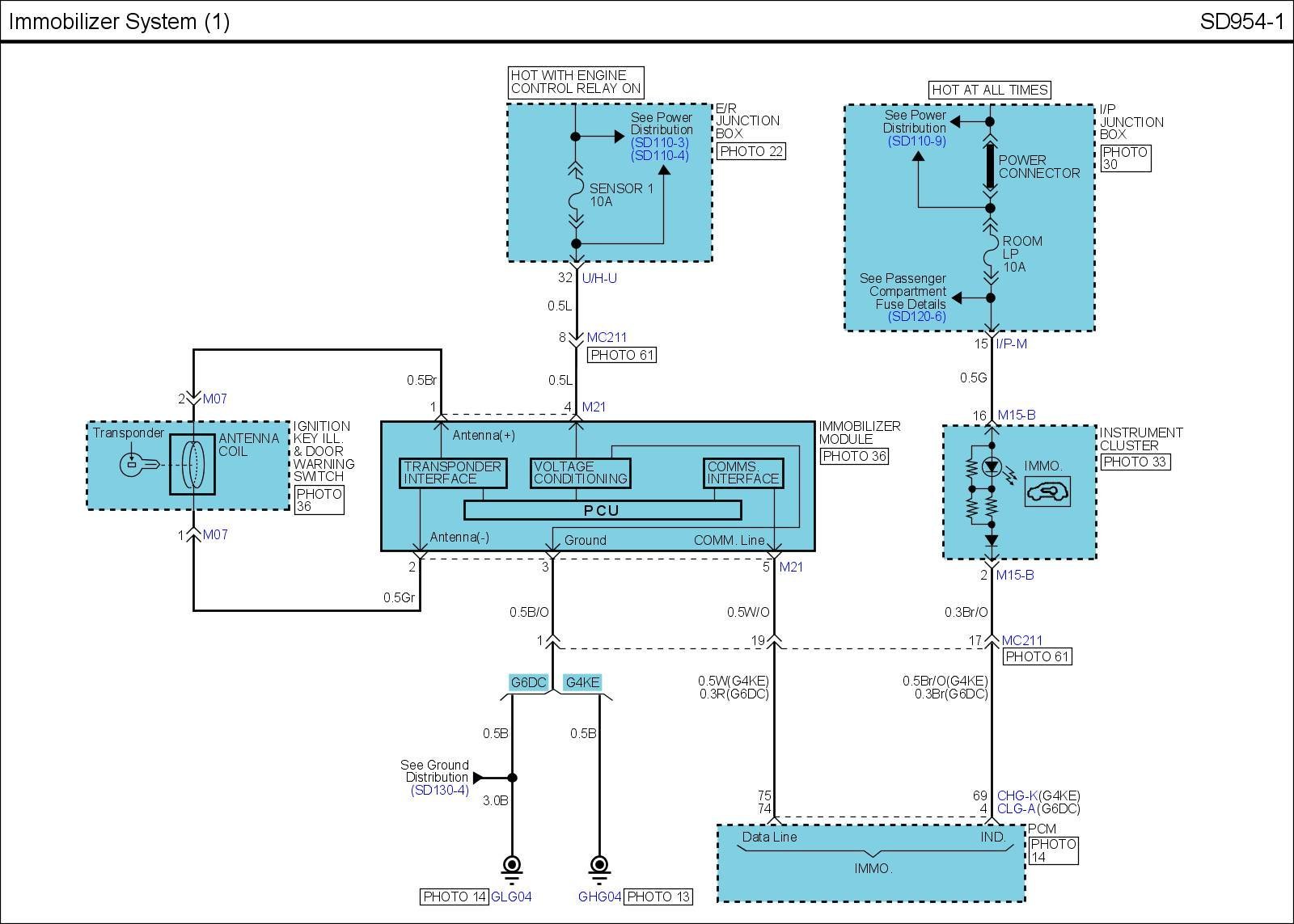Click the PCU block in immobilizer module

pos(602,510)
